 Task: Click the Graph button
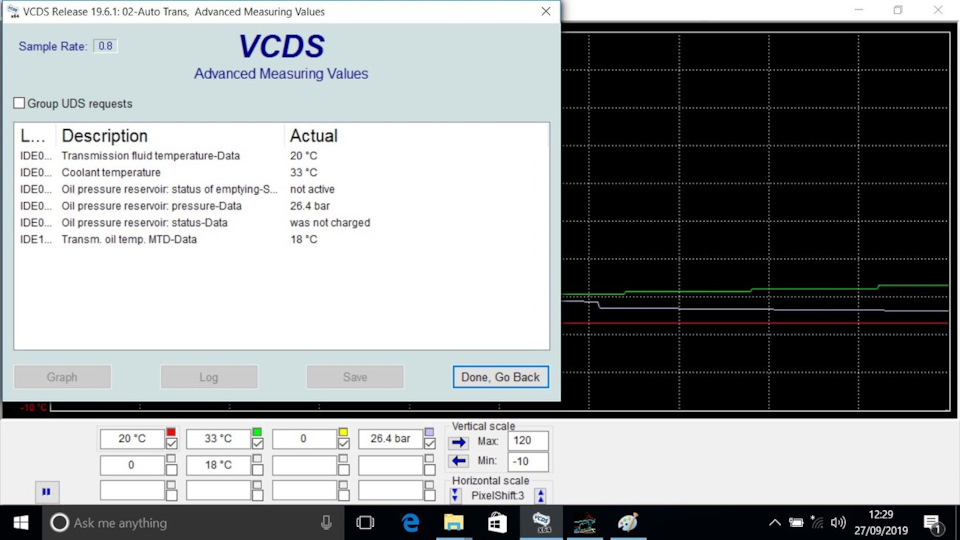[62, 377]
